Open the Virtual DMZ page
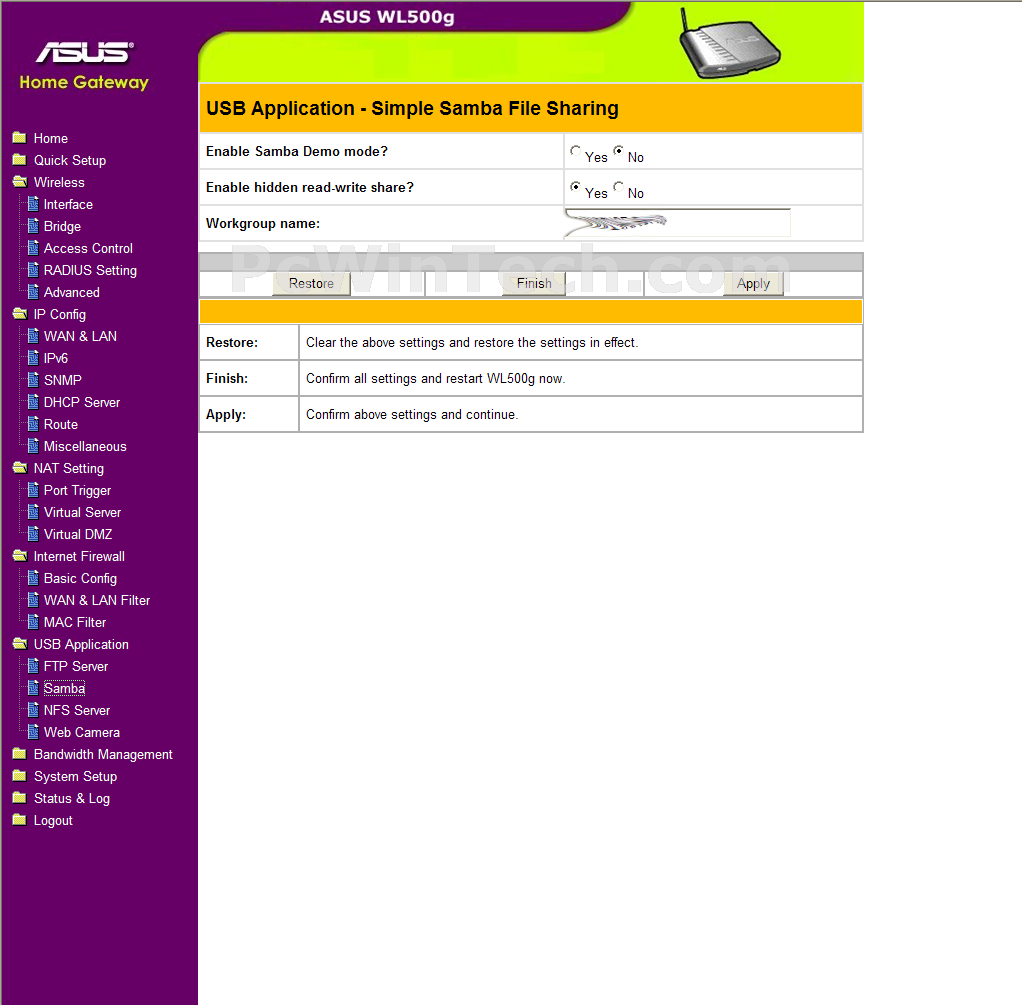 tap(78, 534)
